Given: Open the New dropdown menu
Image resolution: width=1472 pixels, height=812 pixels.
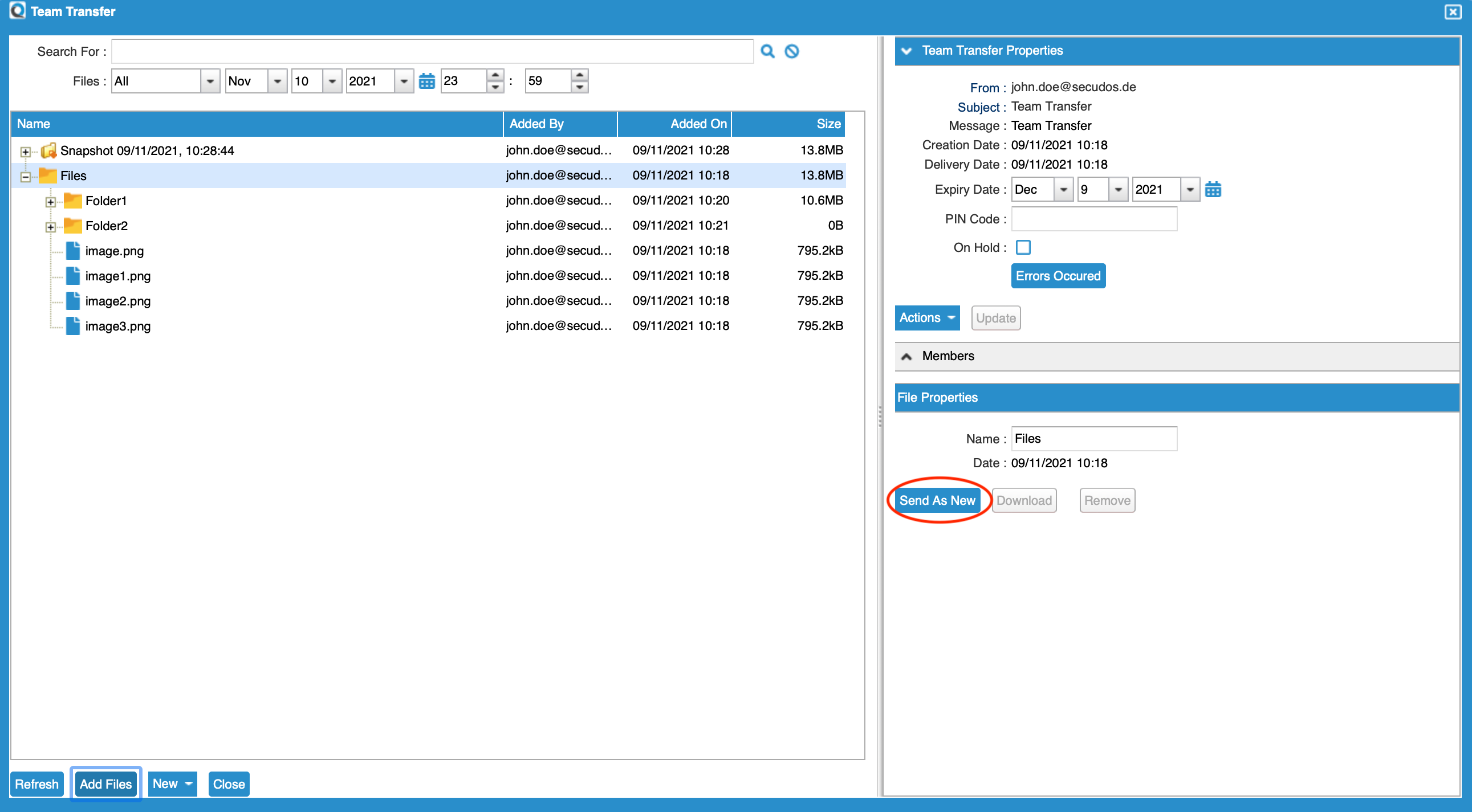Looking at the screenshot, I should coord(172,784).
